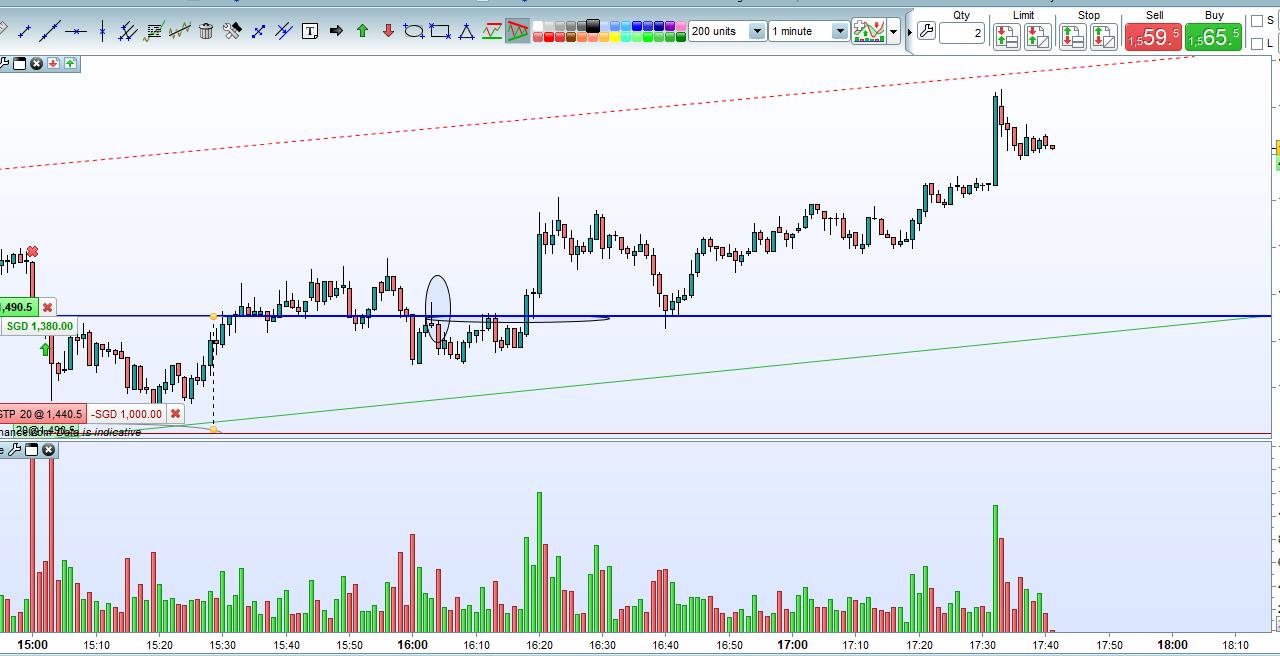Open the 200 units dropdown
Image resolution: width=1280 pixels, height=656 pixels.
pos(757,31)
